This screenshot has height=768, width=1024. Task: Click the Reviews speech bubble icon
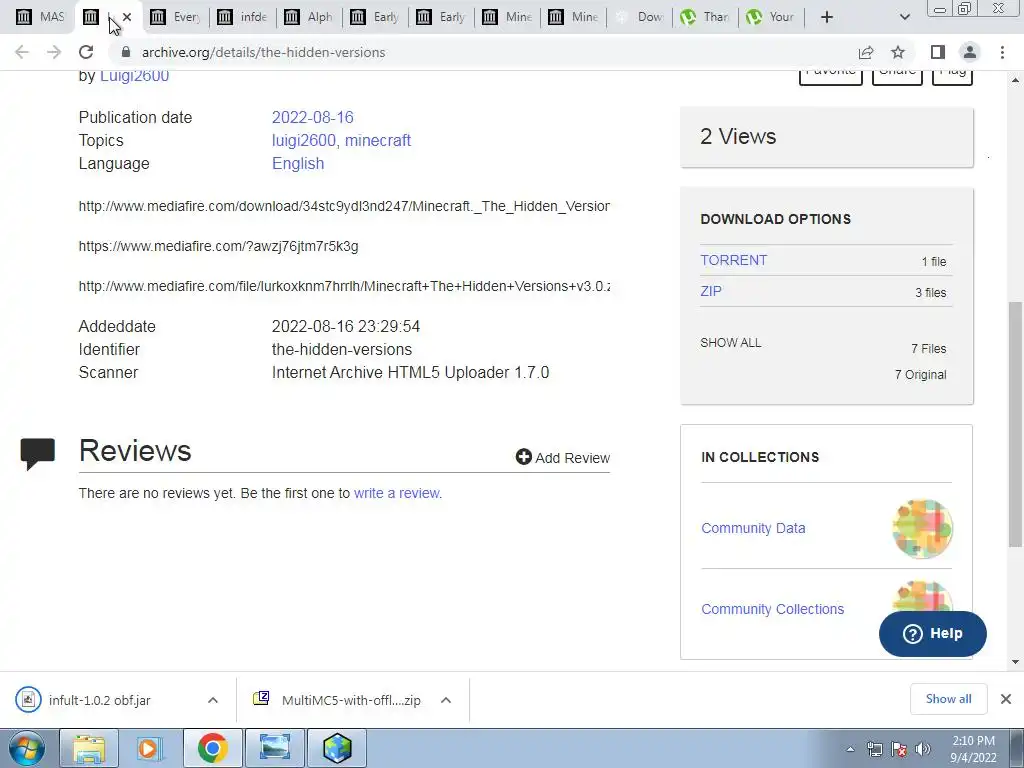pyautogui.click(x=37, y=454)
